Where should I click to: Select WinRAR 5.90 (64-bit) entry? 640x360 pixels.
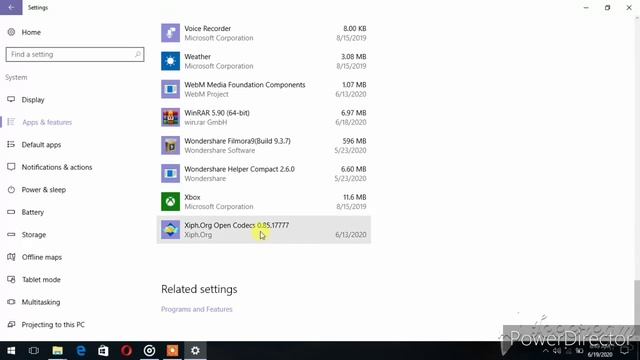click(x=264, y=118)
